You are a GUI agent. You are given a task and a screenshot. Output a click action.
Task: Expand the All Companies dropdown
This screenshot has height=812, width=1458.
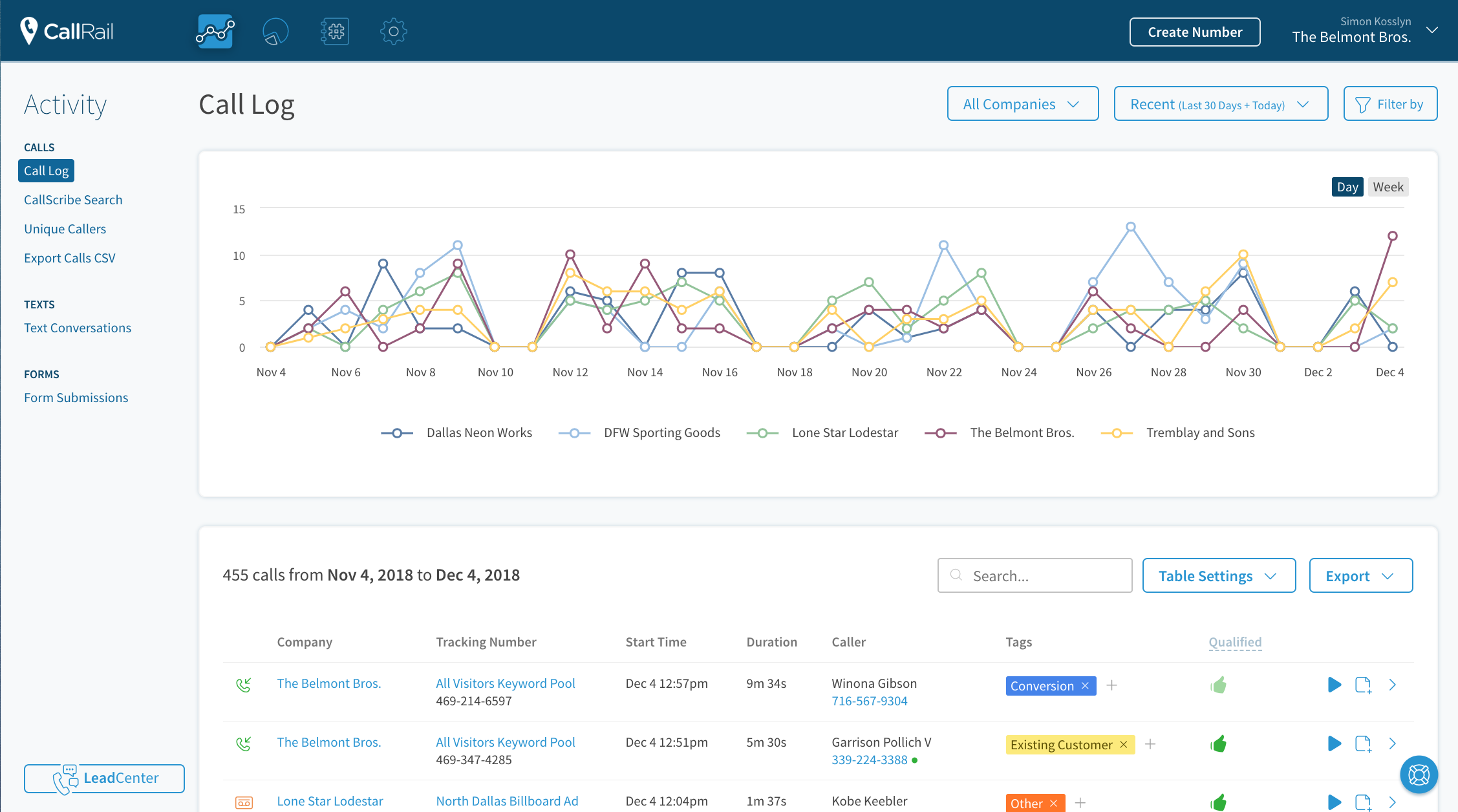coord(1022,104)
